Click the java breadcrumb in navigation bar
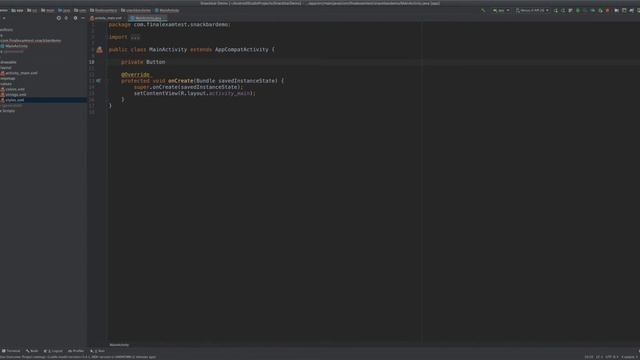Screen dimensions: 640x360 click(x=64, y=10)
